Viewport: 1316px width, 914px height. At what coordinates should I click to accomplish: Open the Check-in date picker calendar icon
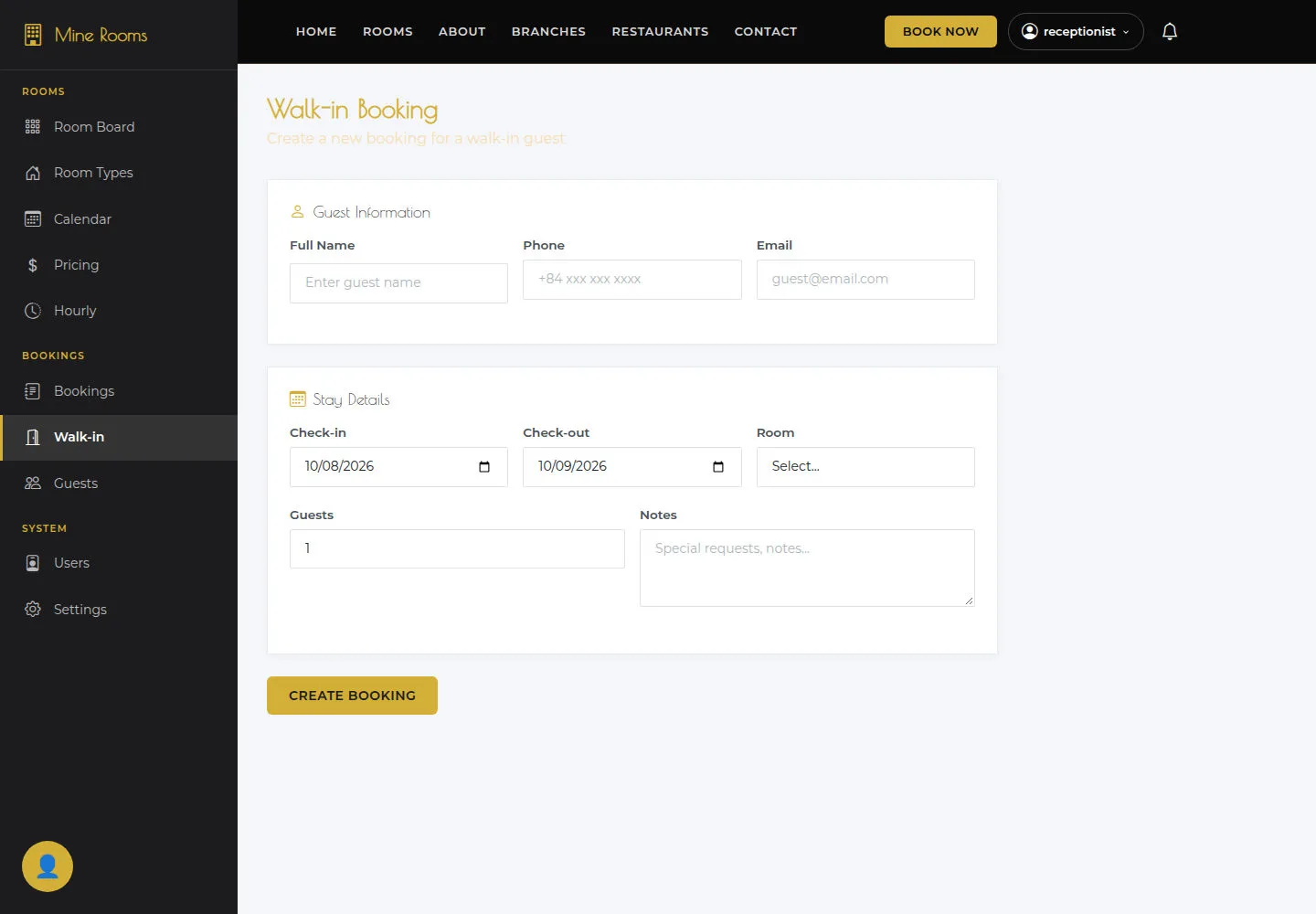484,467
